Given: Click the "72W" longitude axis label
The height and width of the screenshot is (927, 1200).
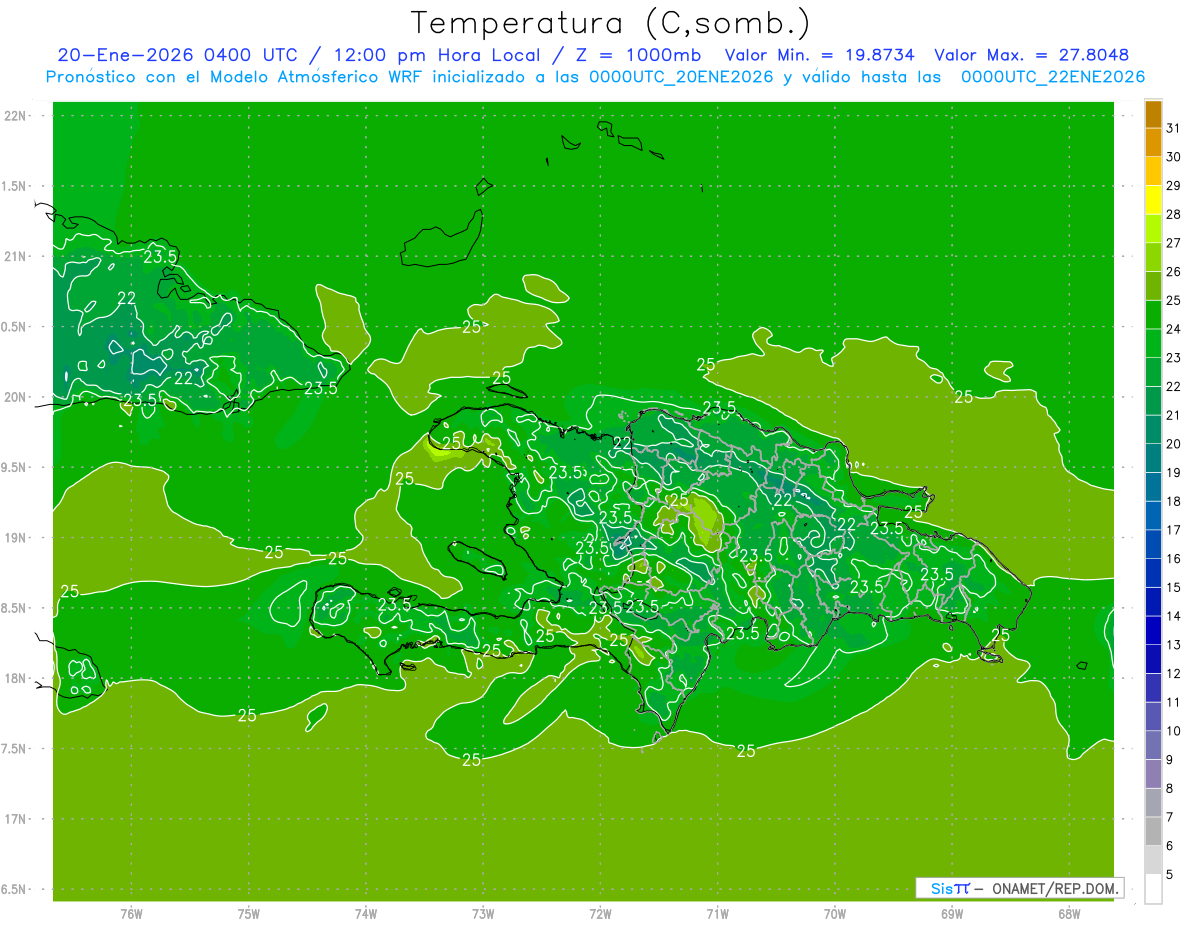Looking at the screenshot, I should pyautogui.click(x=600, y=914).
